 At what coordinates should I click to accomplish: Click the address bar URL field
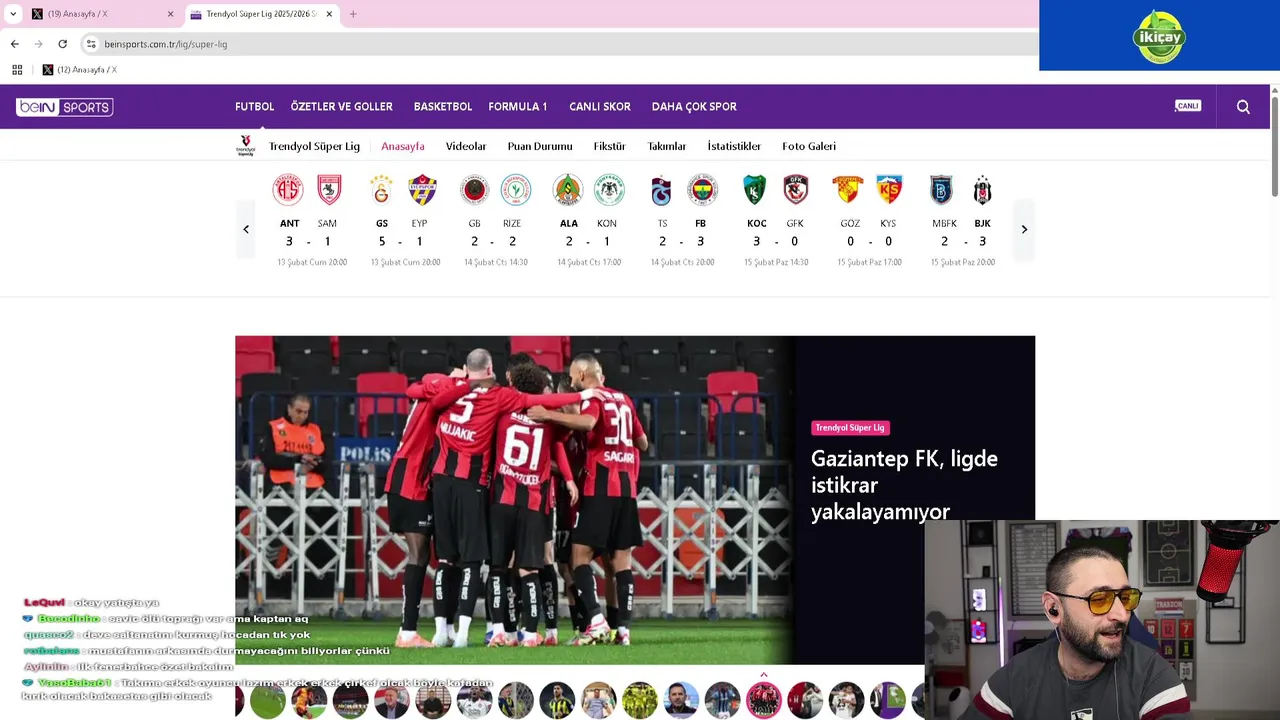click(560, 44)
